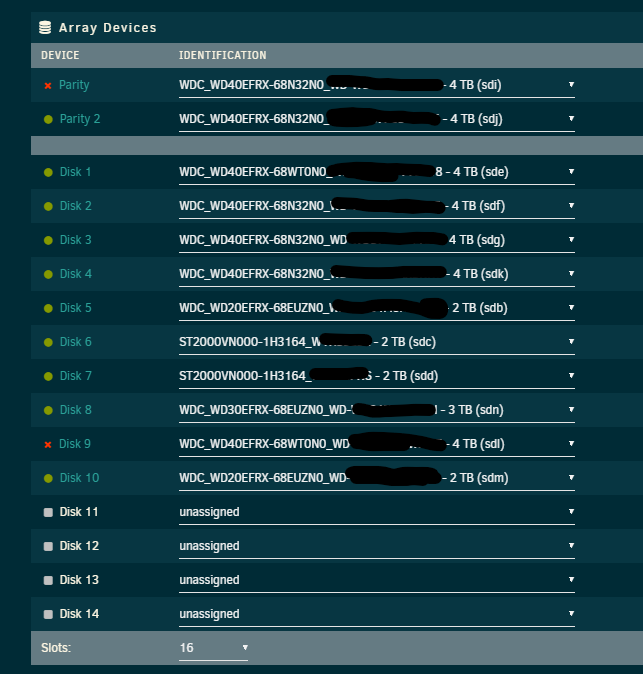Click the grey square icon beside Disk 12
Screen dimensions: 643x674
(x=48, y=546)
